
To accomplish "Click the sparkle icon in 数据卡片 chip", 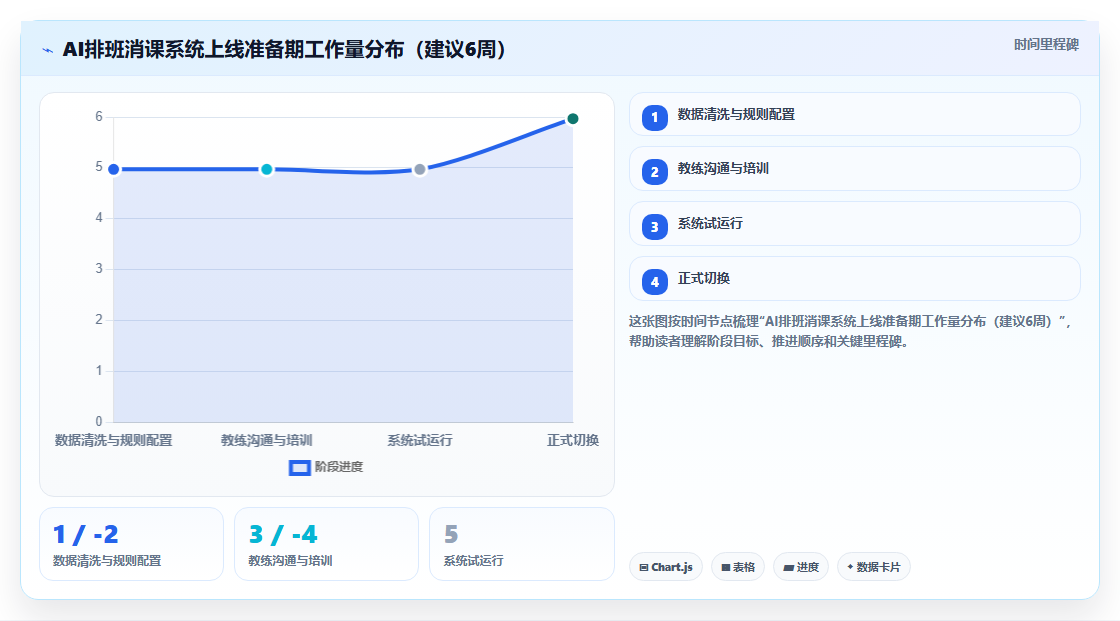I will pos(850,567).
